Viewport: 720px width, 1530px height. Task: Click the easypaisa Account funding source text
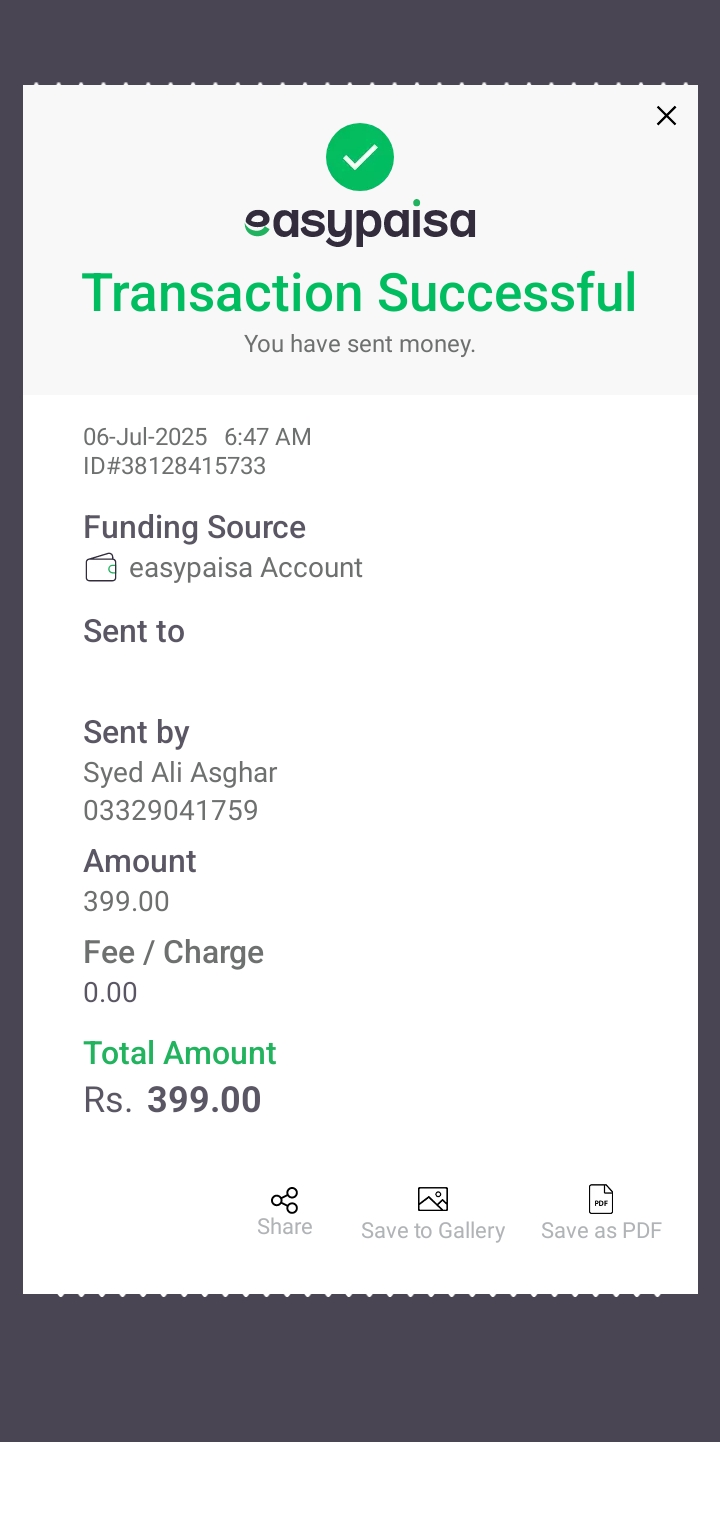pyautogui.click(x=246, y=568)
